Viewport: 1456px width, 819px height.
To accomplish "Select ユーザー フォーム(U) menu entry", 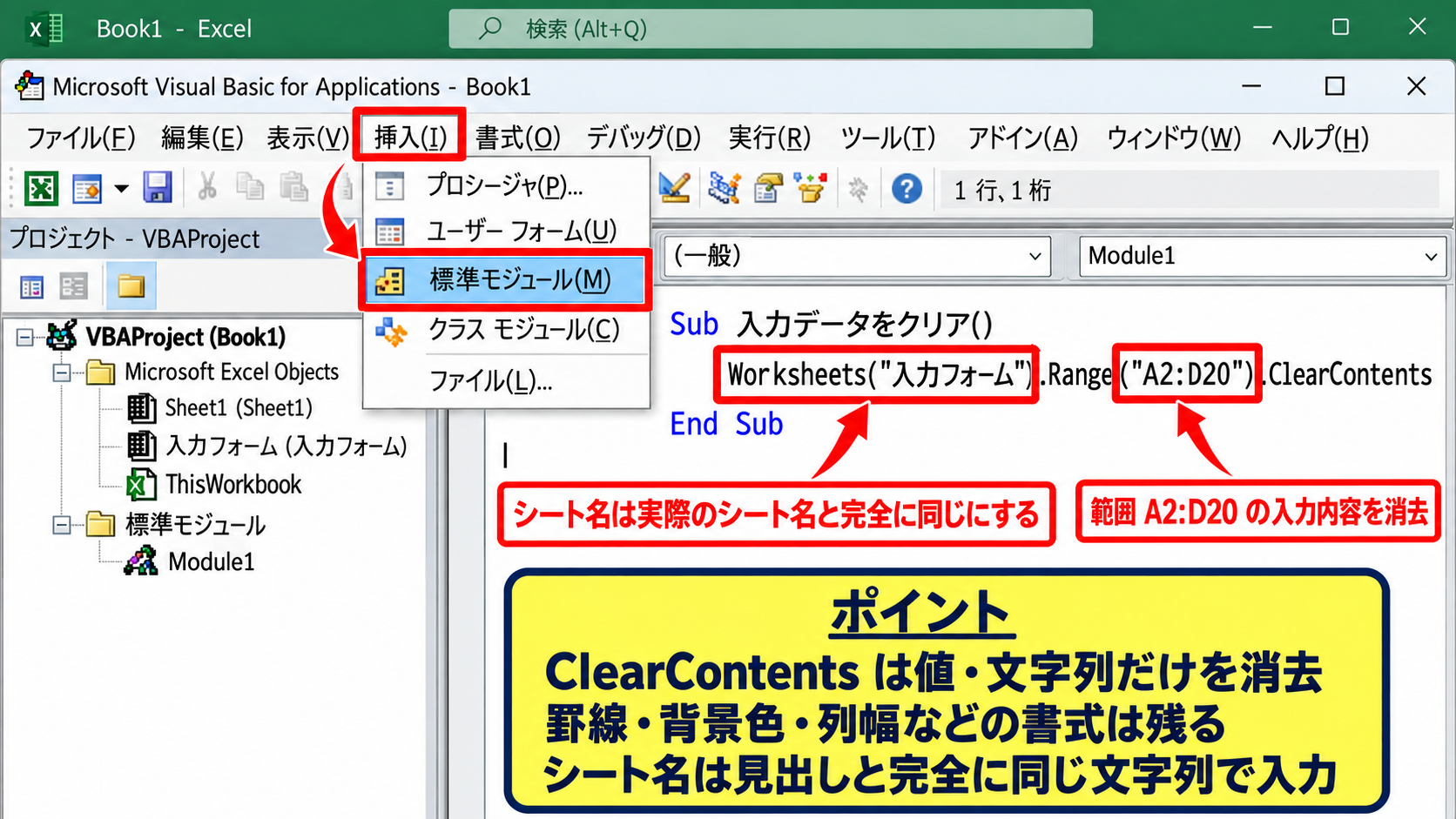I will pyautogui.click(x=506, y=232).
